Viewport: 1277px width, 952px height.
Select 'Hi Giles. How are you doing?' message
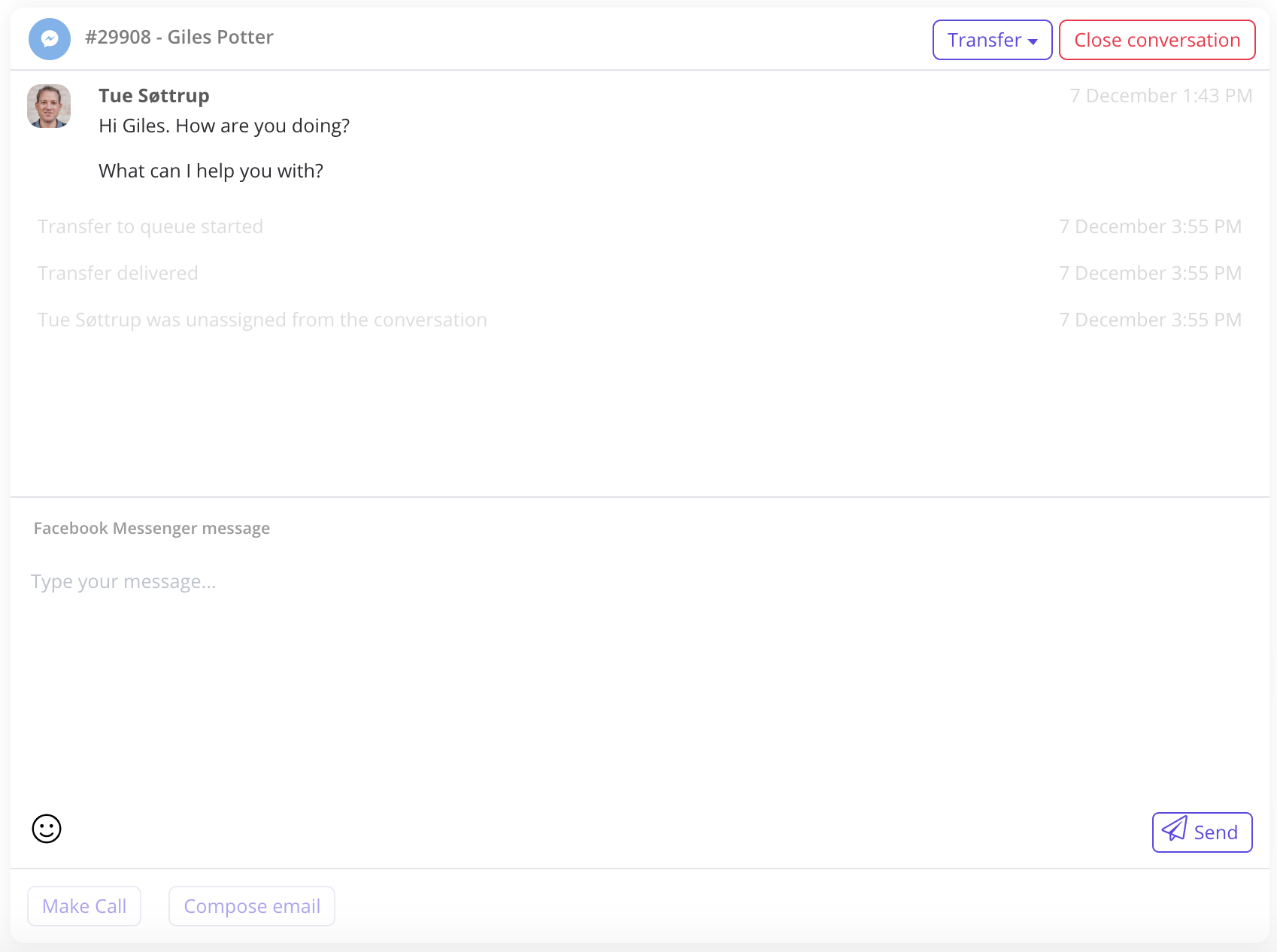coord(224,126)
